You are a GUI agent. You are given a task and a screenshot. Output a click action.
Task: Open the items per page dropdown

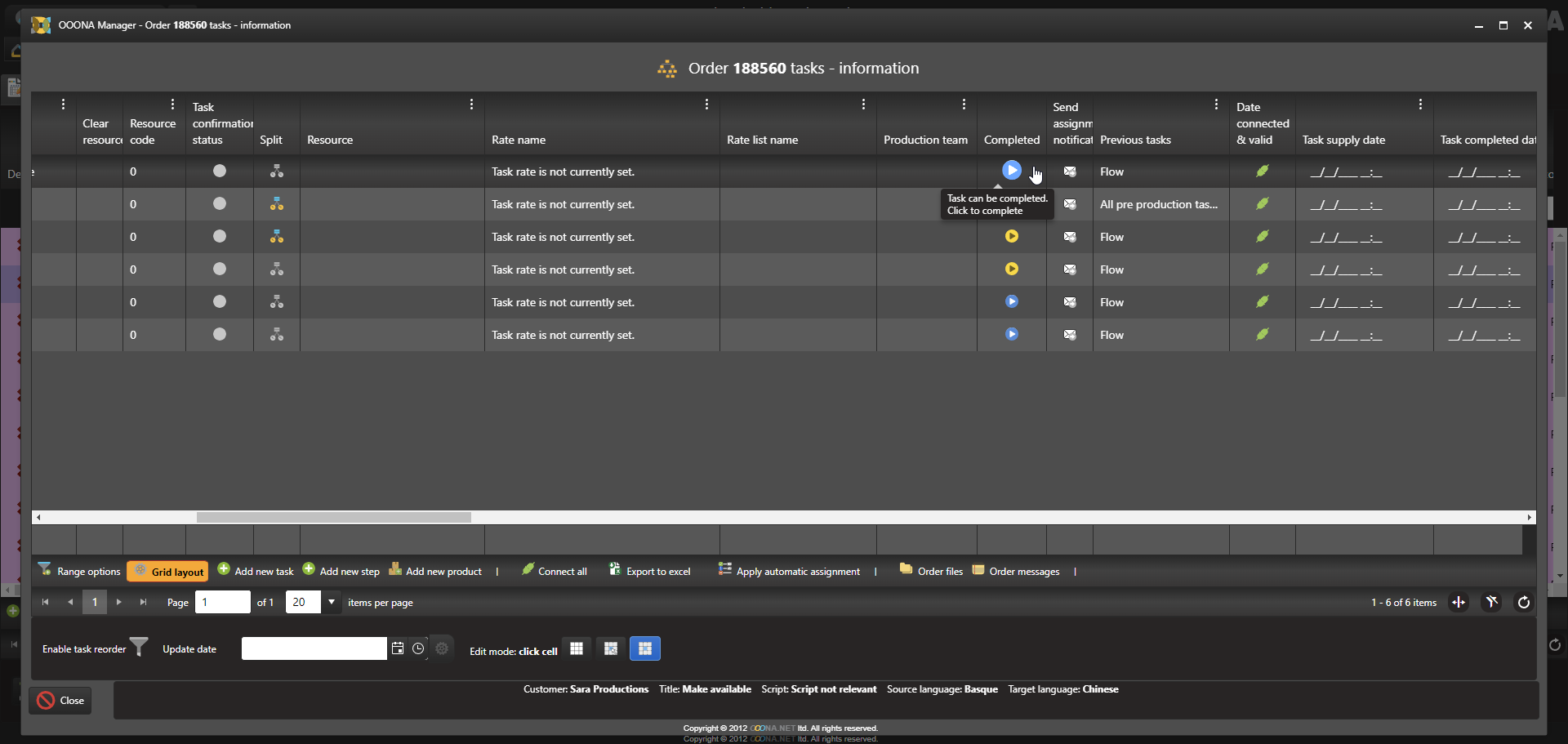(x=332, y=603)
